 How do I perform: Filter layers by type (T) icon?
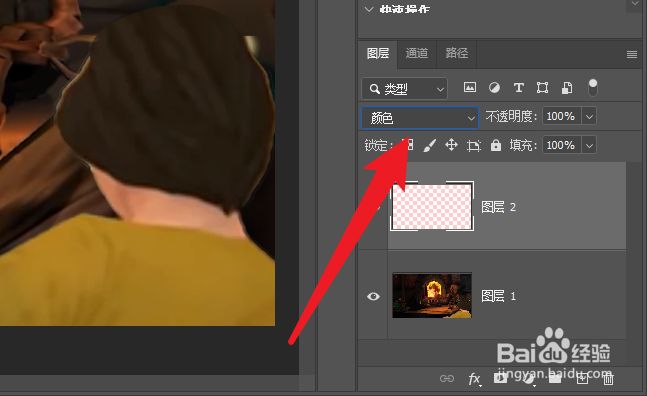(518, 87)
